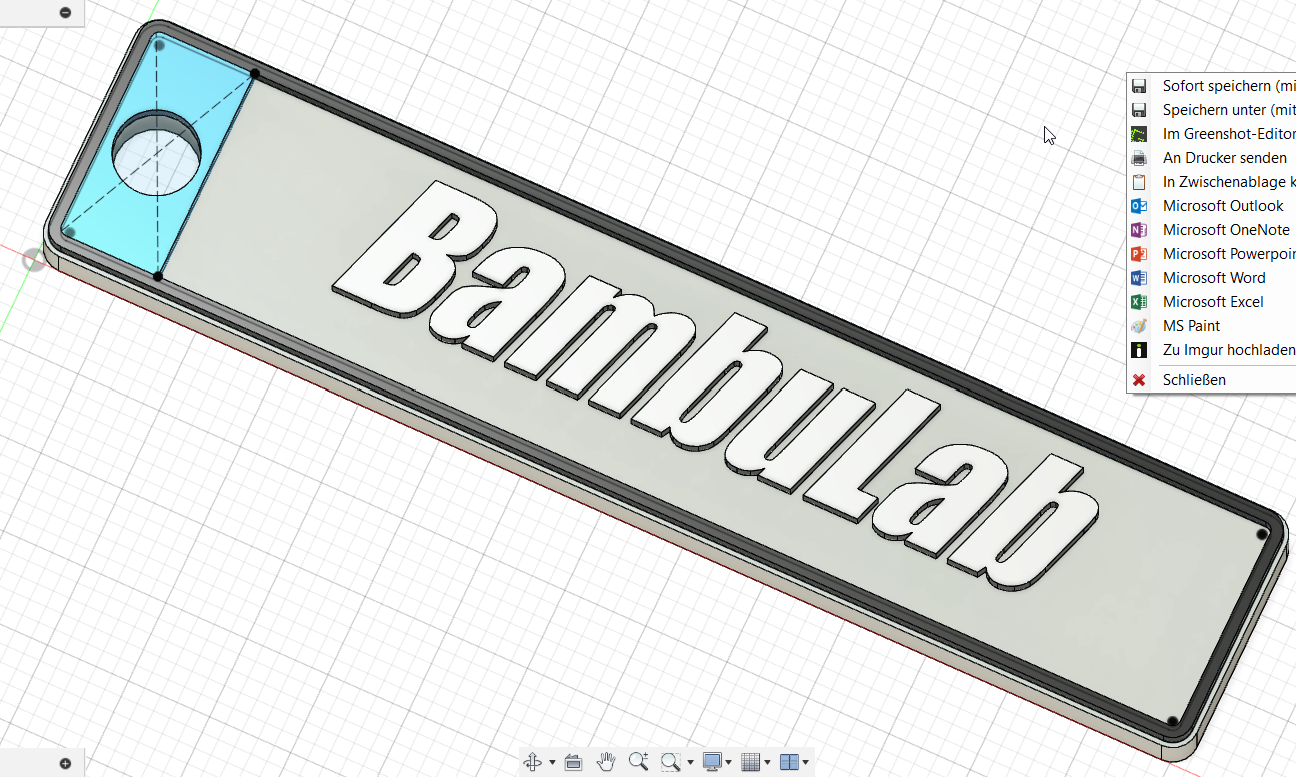
Task: Open screenshot in MS Paint
Action: pyautogui.click(x=1212, y=326)
